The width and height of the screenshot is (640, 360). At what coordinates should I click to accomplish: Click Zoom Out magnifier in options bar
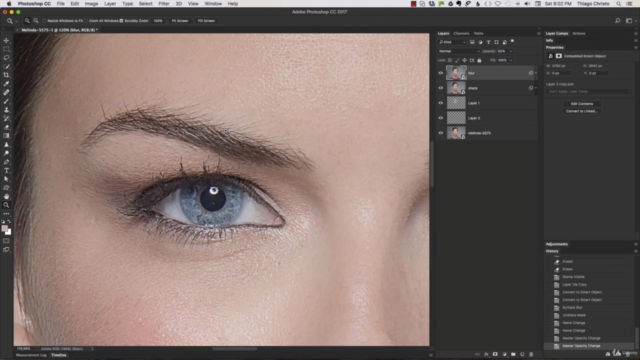pos(36,21)
